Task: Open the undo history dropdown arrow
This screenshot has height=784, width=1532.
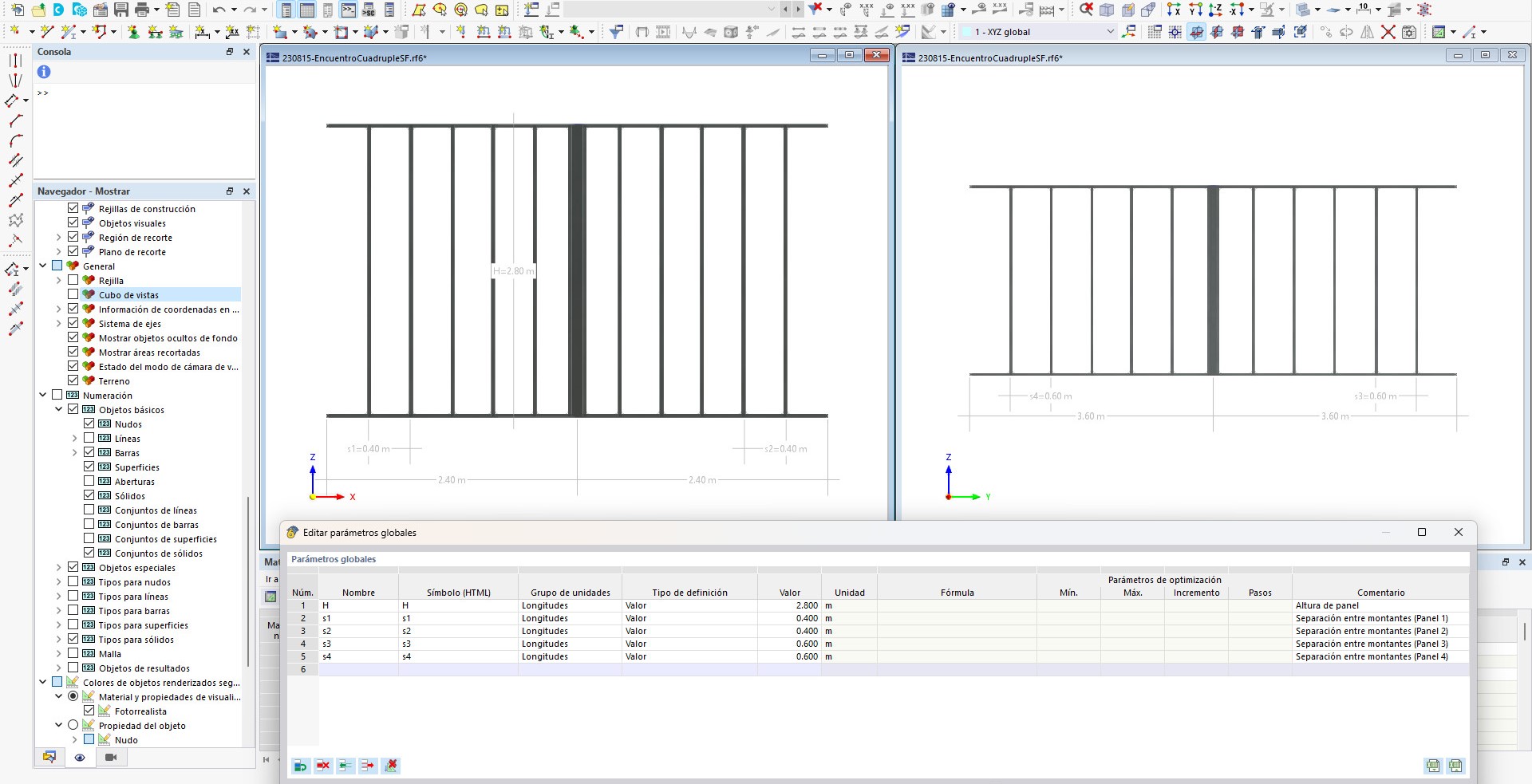Action: [x=233, y=10]
